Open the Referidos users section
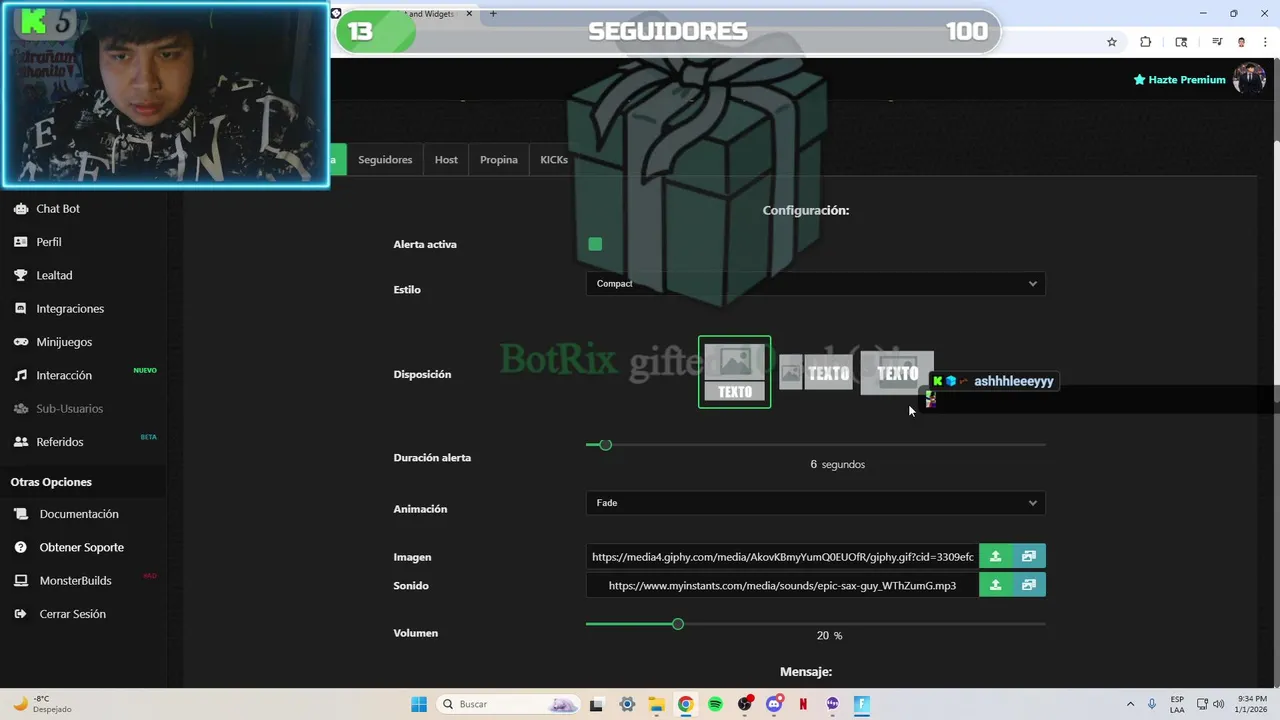This screenshot has height=720, width=1280. (60, 442)
